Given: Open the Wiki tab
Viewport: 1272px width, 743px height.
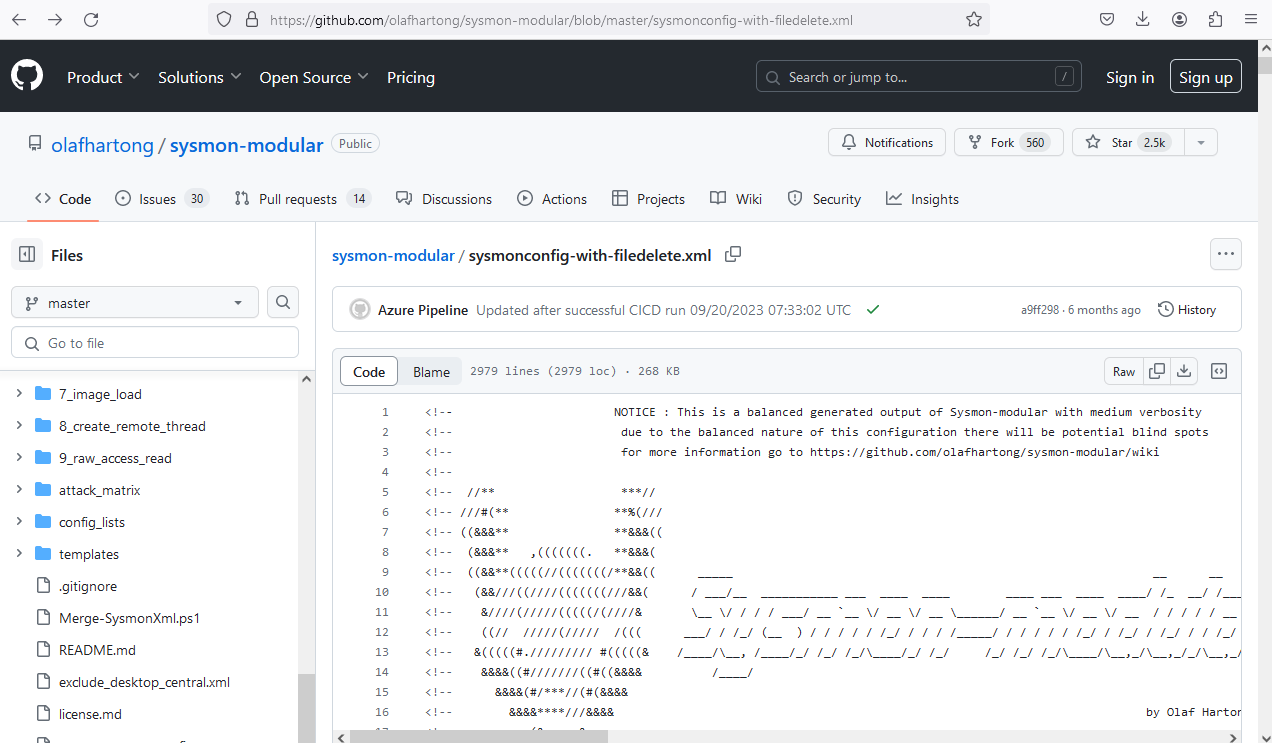Looking at the screenshot, I should click(x=736, y=199).
